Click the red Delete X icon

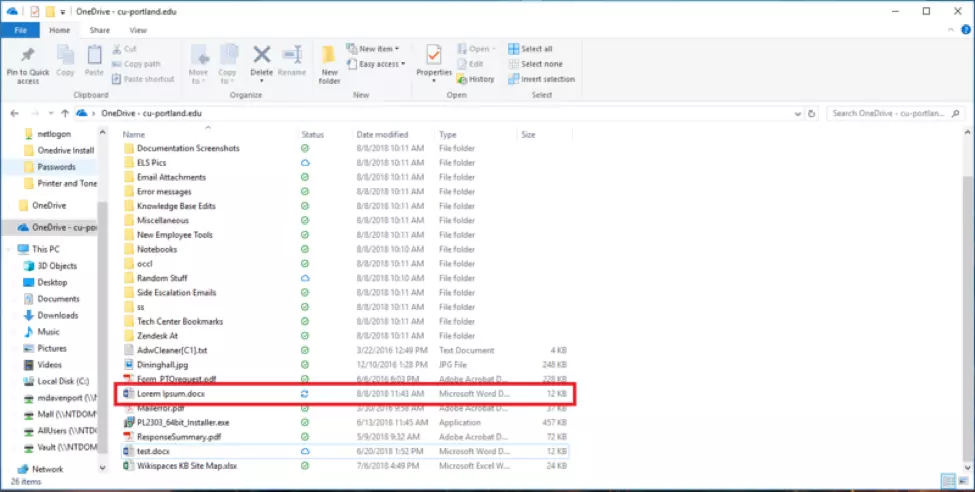[x=262, y=54]
